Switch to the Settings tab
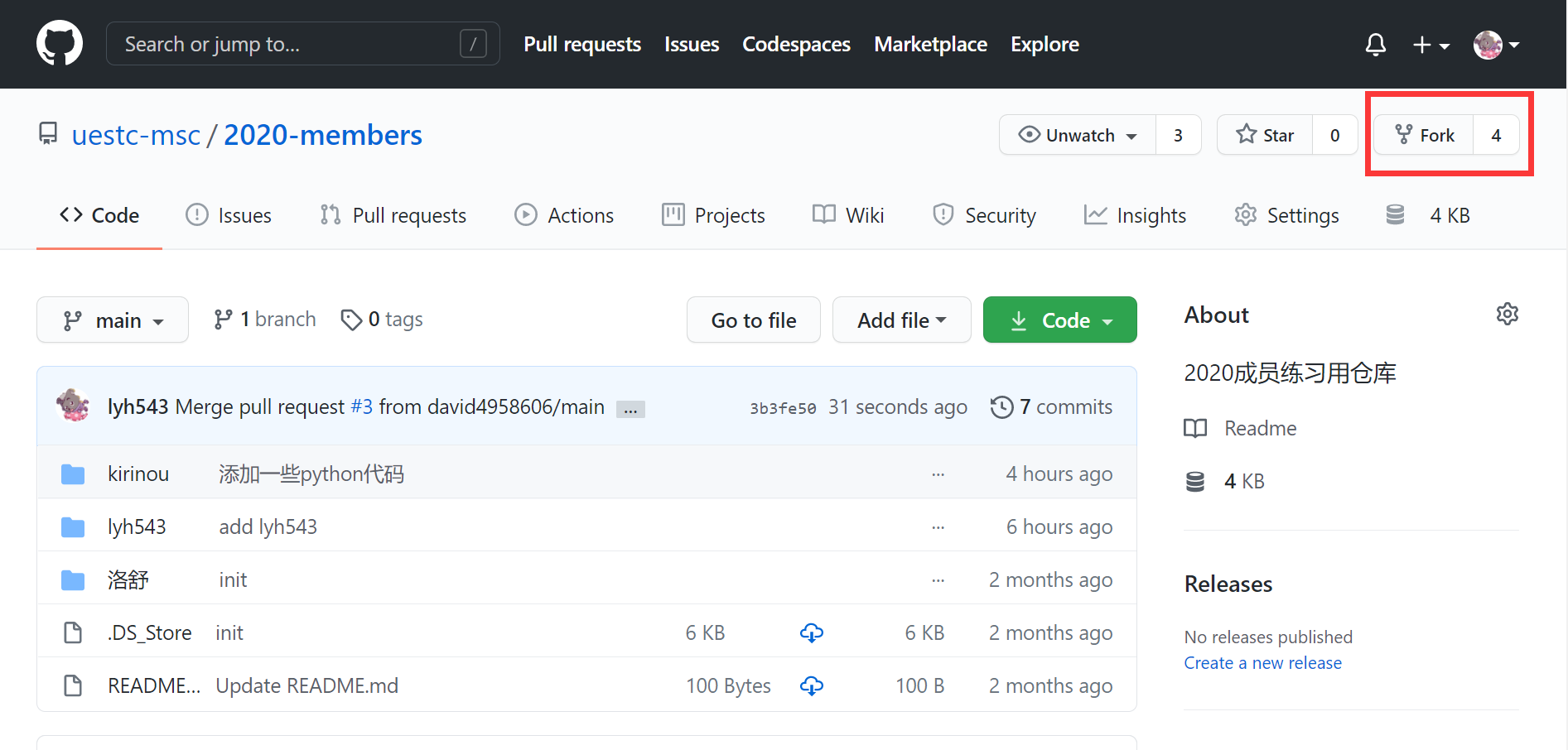 [1286, 215]
